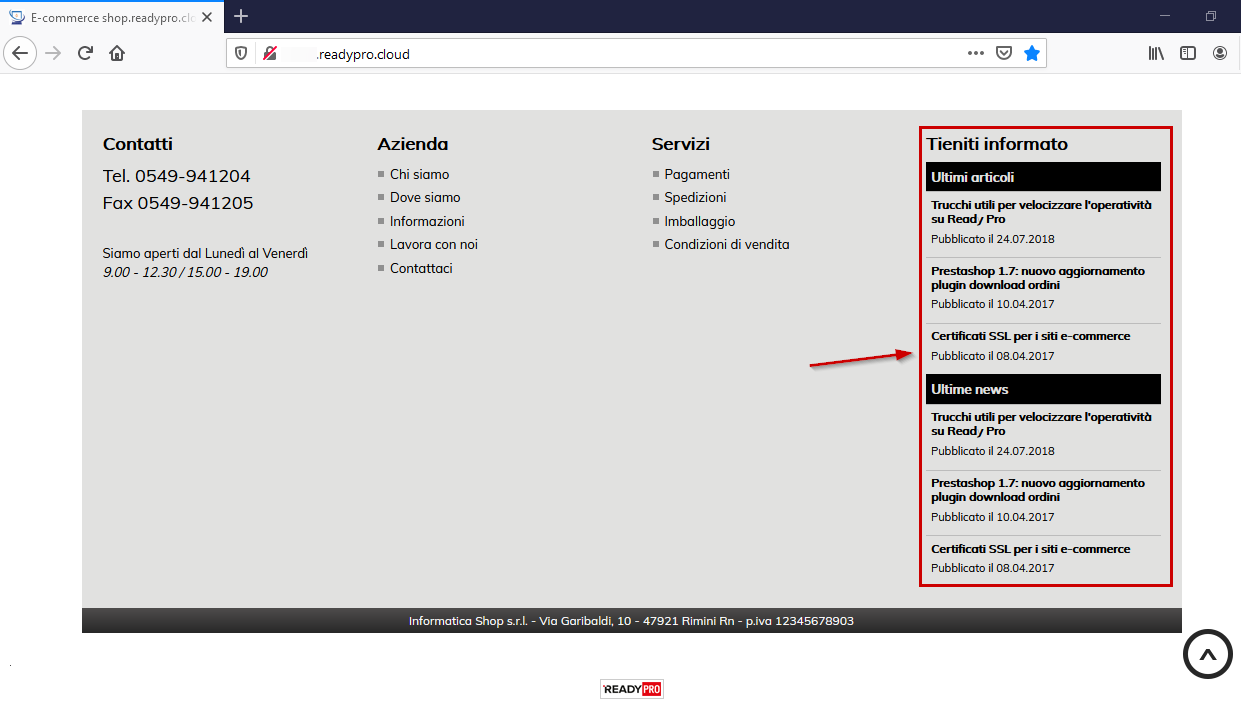Screen dimensions: 1241x708
Task: Click the tracking protection shield icon
Action: click(x=241, y=54)
